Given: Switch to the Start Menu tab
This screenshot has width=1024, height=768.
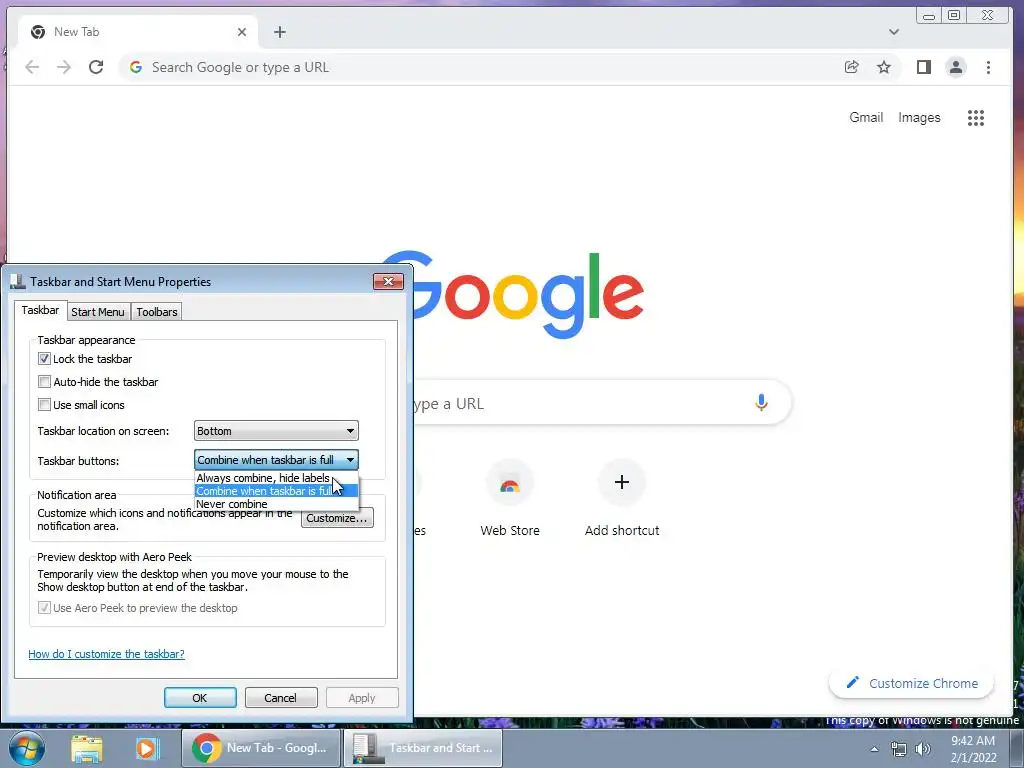Looking at the screenshot, I should point(98,312).
